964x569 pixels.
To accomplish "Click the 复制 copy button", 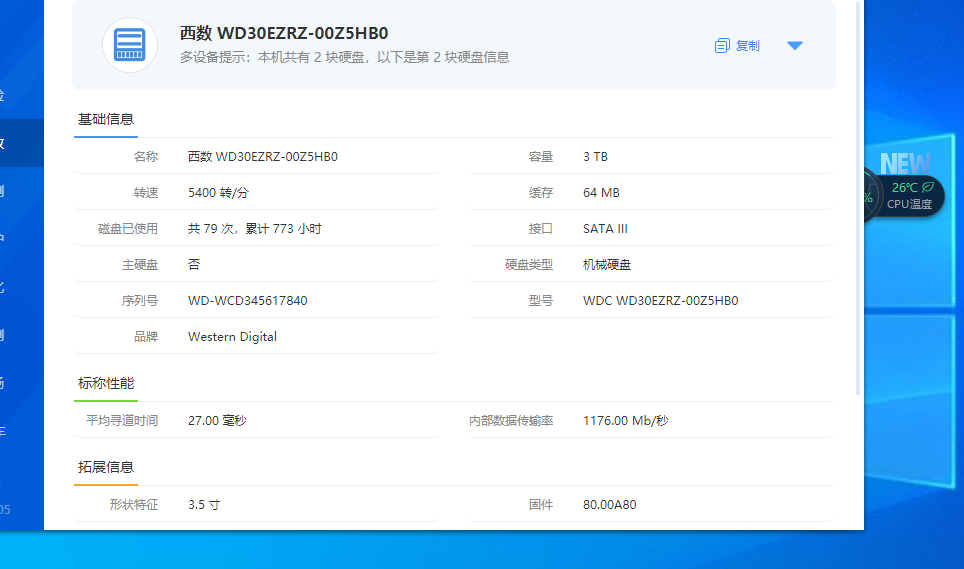I will tap(737, 45).
